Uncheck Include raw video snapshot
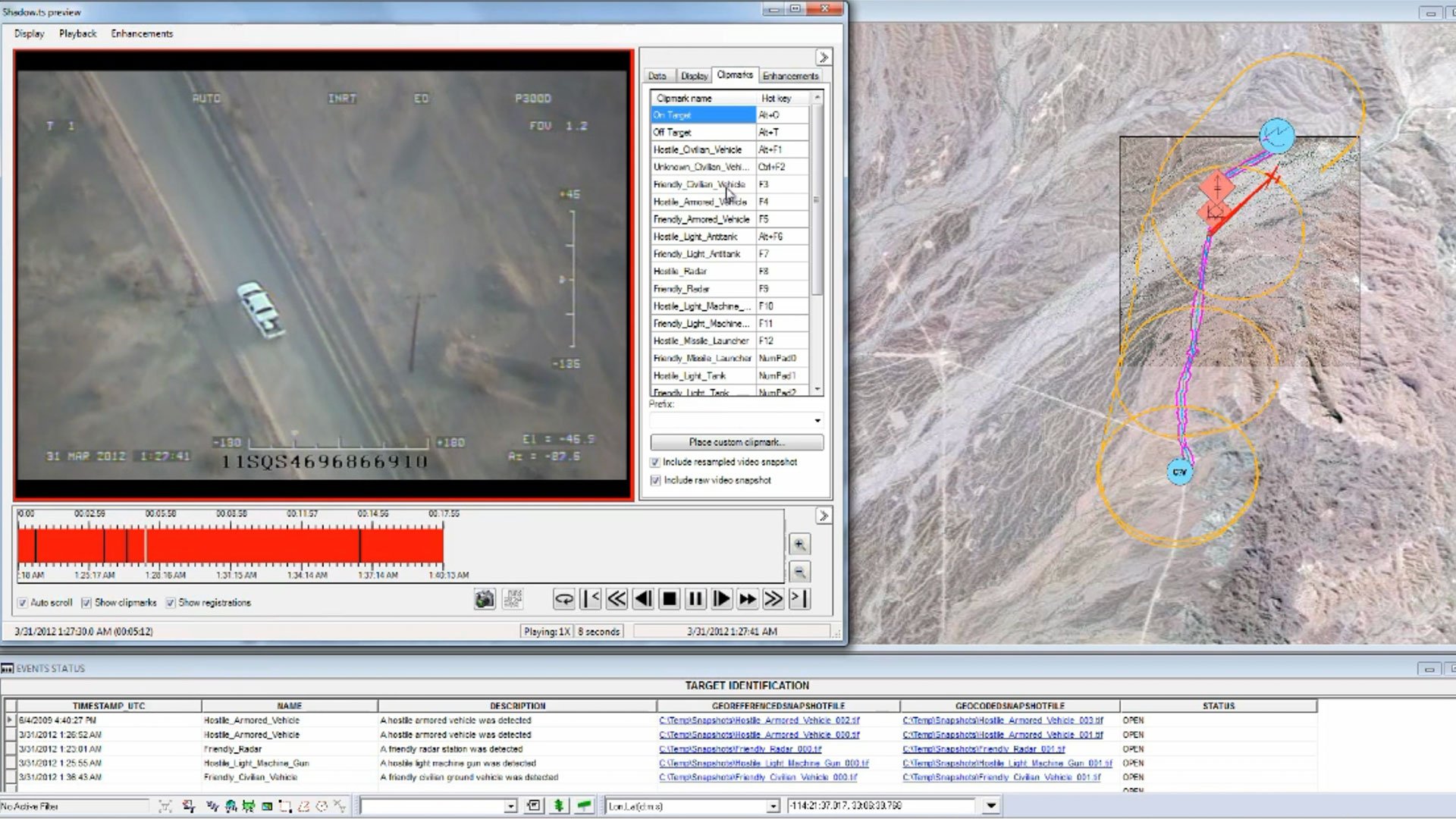Screen dimensions: 1456x819 [655, 481]
